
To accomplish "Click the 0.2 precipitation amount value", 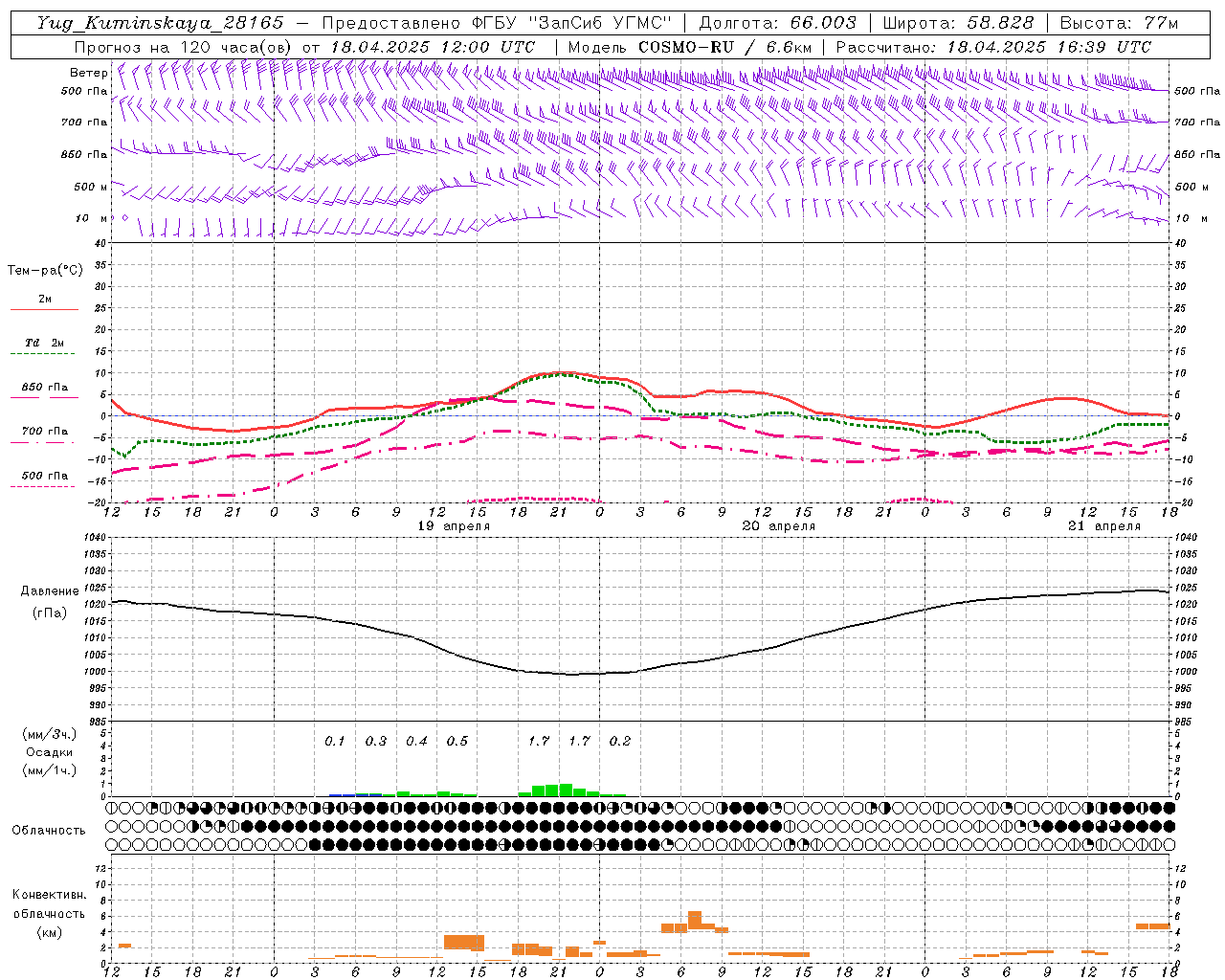I will [x=620, y=741].
